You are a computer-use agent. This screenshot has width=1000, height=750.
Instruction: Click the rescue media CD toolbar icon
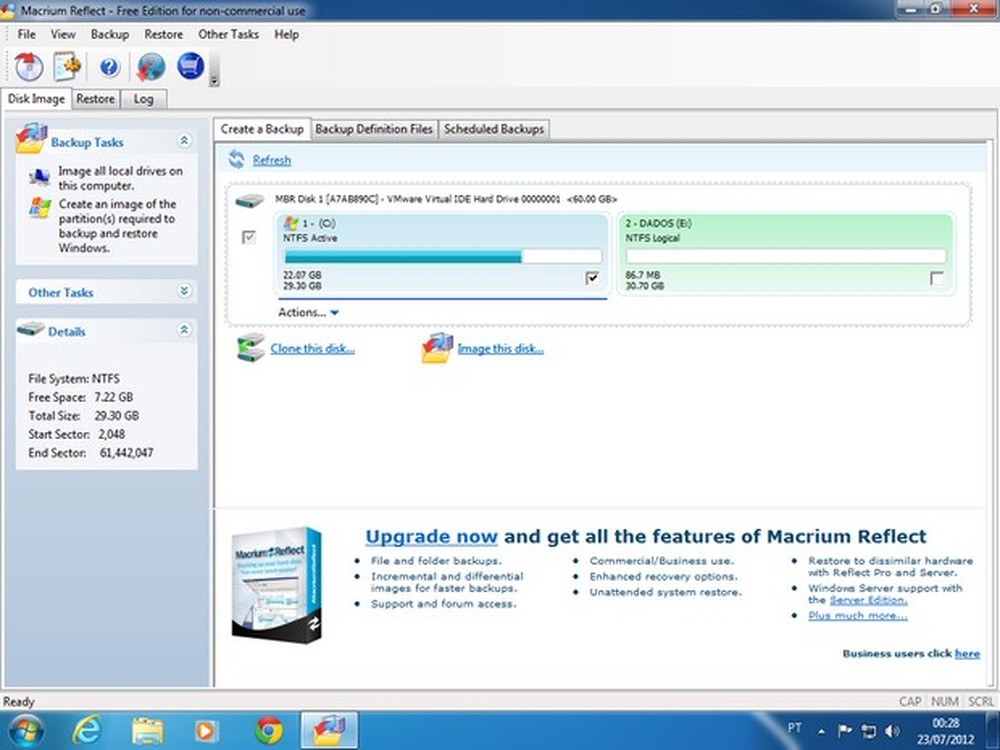pos(29,66)
